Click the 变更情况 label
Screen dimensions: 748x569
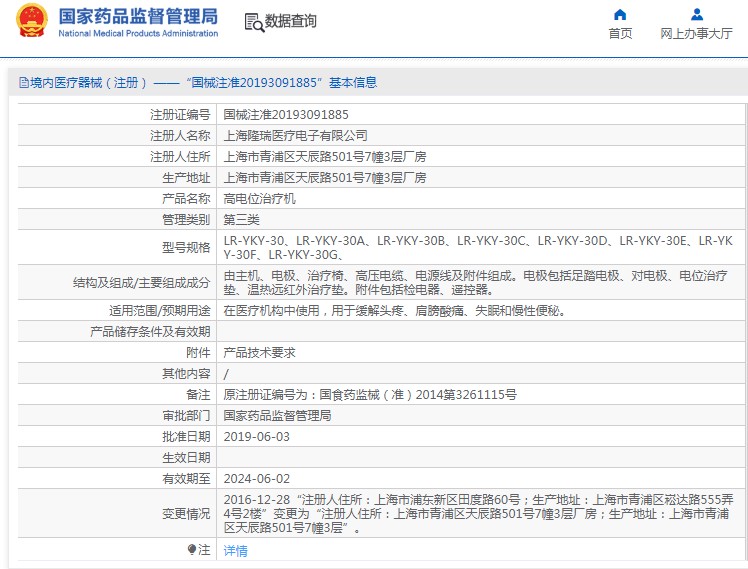[x=186, y=514]
